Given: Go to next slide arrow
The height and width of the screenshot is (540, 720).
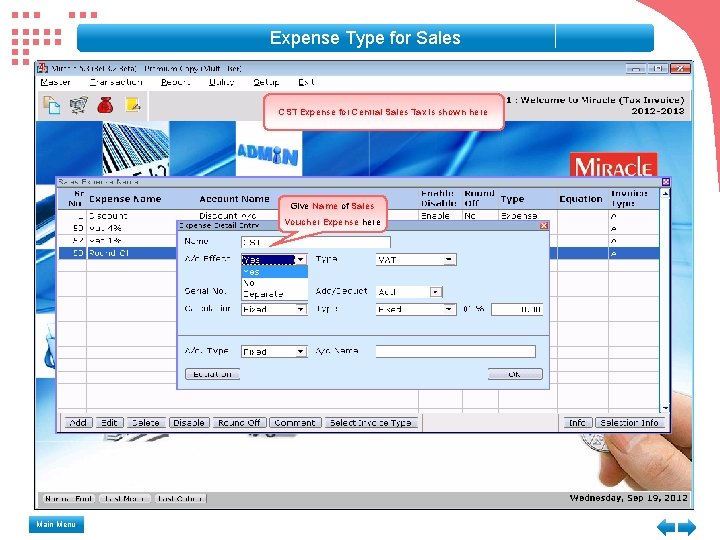Looking at the screenshot, I should [x=687, y=527].
